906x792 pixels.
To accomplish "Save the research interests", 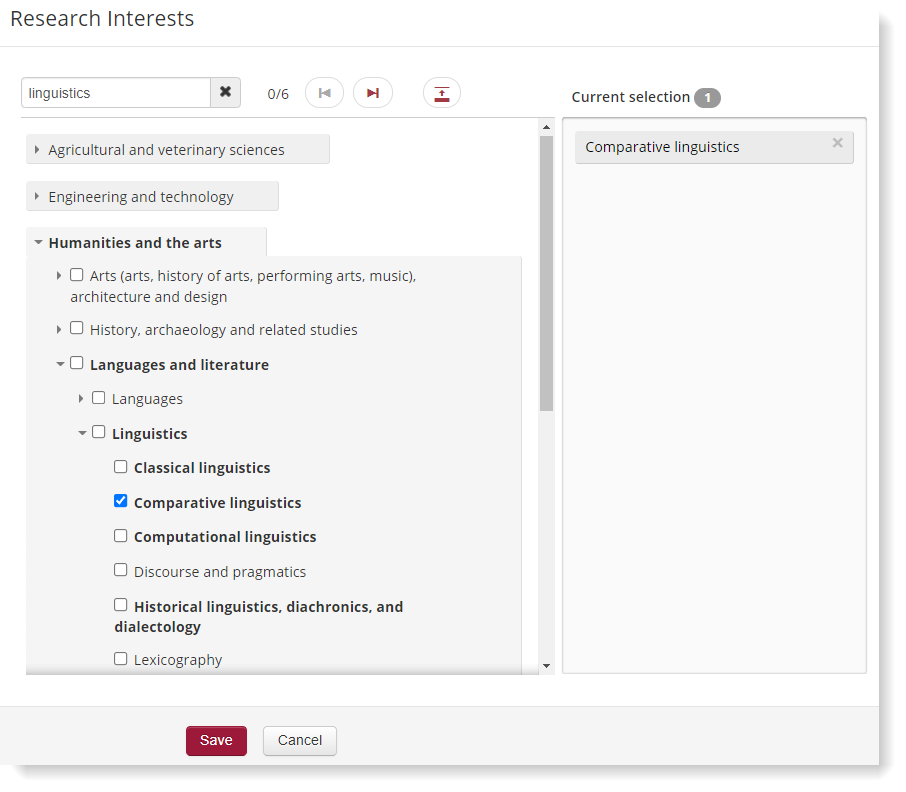I will pos(216,741).
